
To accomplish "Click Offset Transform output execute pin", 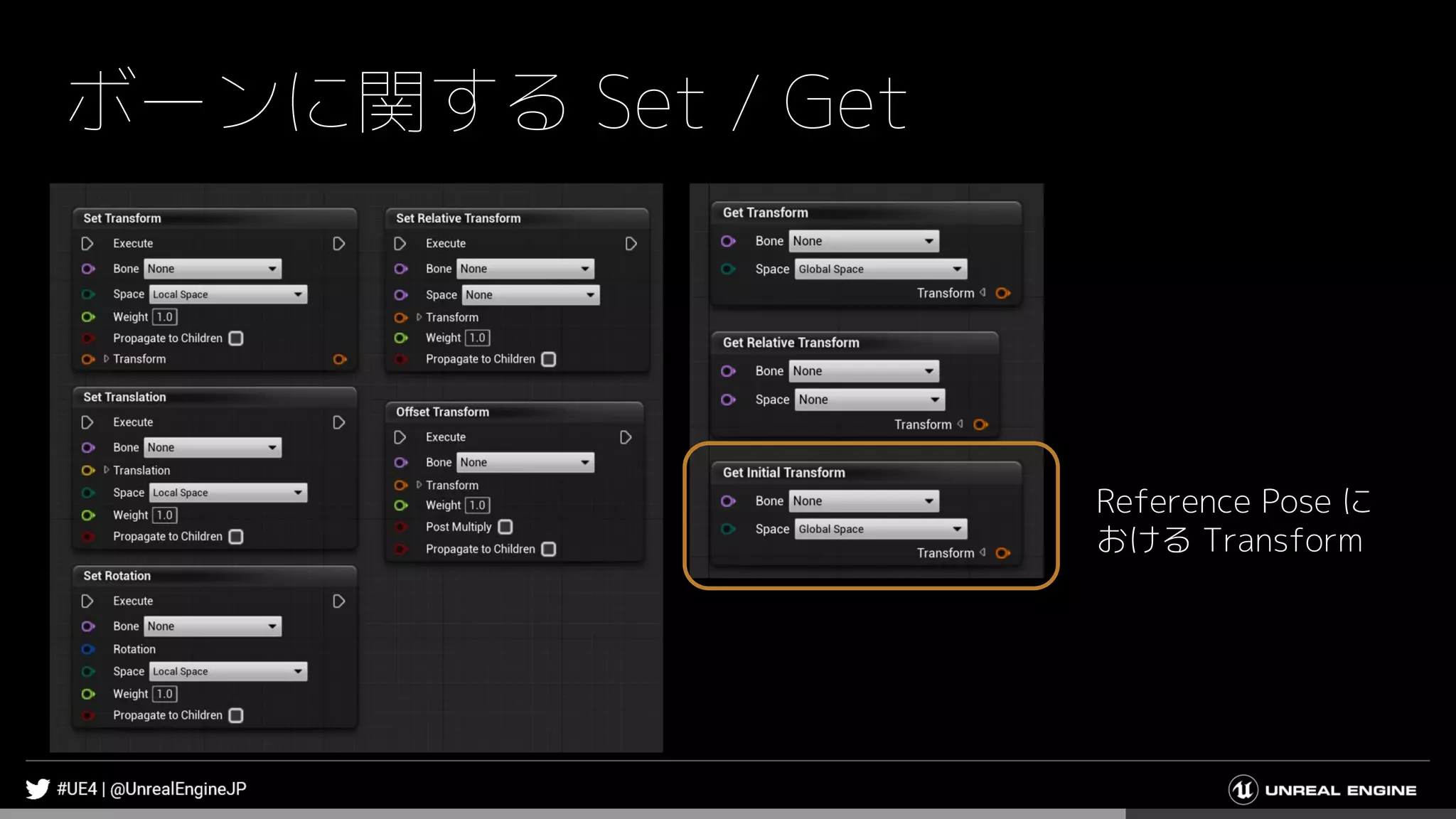I will pos(626,437).
